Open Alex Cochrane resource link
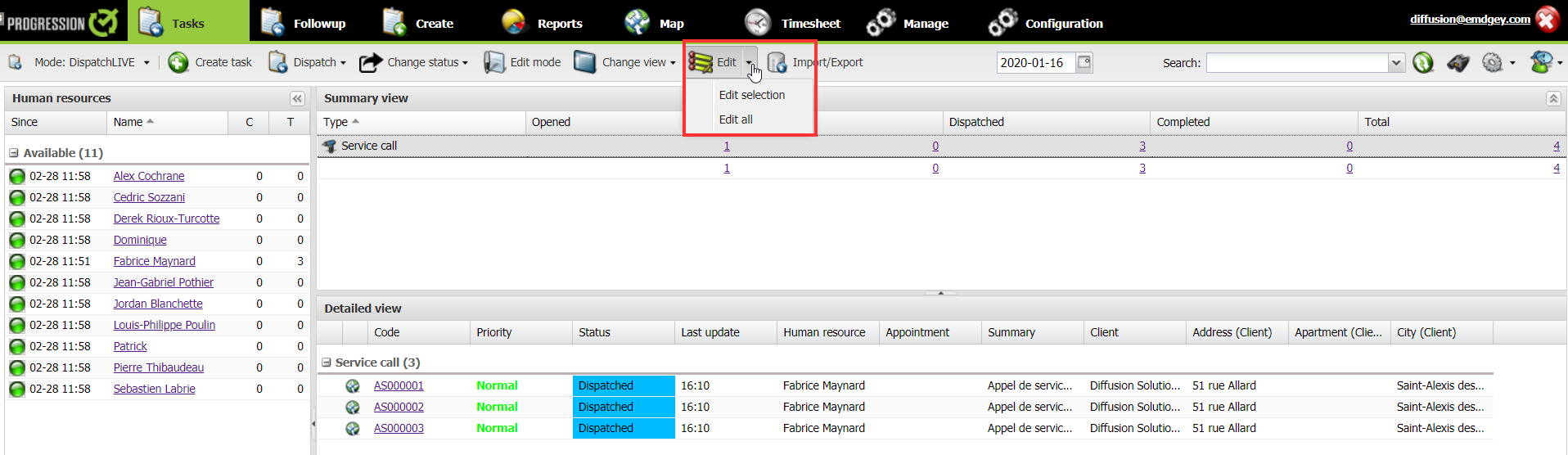Screen dimensions: 1568x455 (x=149, y=176)
